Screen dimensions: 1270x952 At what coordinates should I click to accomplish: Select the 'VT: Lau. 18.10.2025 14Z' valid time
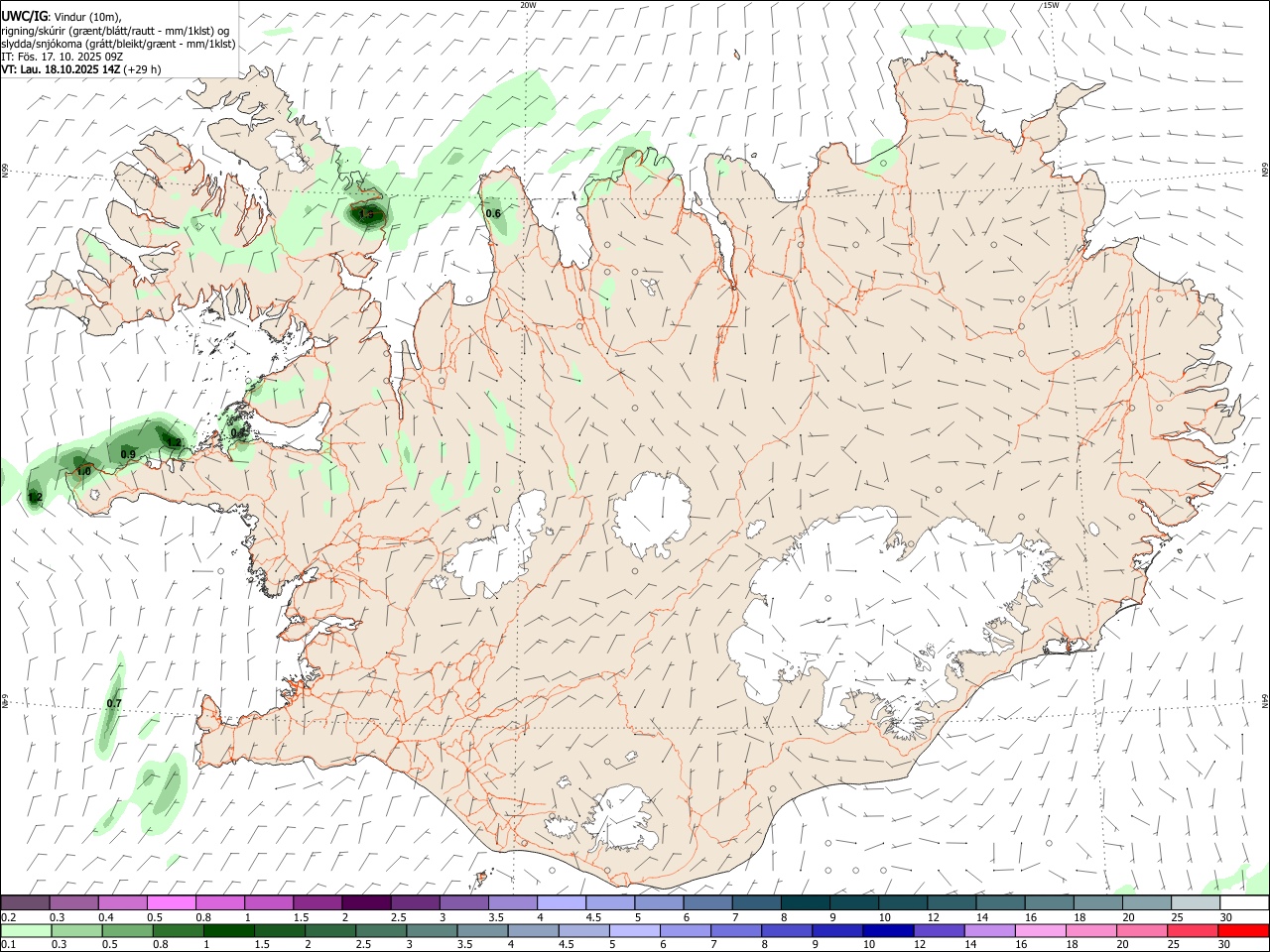tap(61, 69)
